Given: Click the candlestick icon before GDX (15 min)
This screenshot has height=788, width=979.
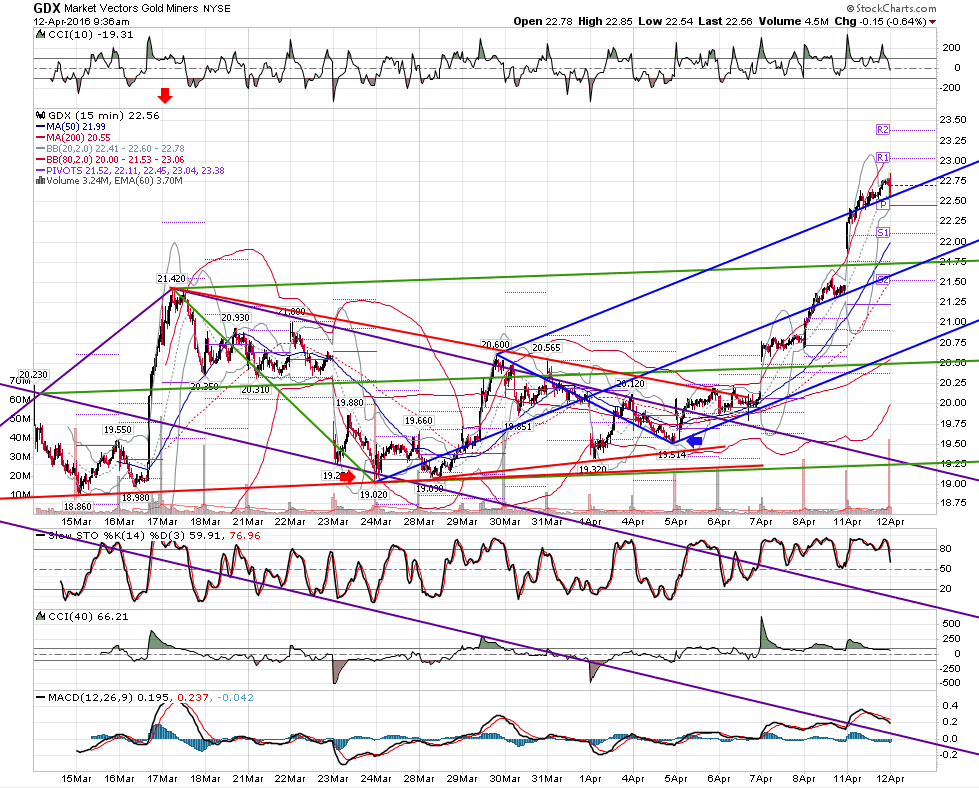Looking at the screenshot, I should pos(41,116).
